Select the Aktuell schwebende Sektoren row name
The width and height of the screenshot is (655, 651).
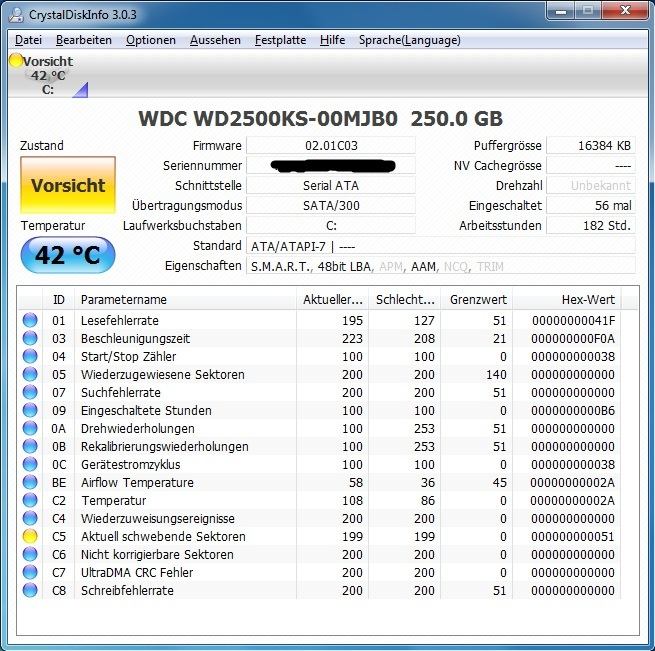pos(163,537)
